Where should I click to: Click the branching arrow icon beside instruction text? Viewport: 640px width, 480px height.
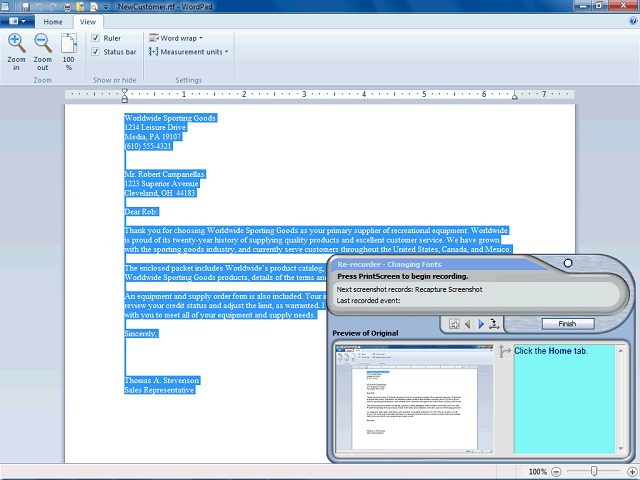(504, 351)
